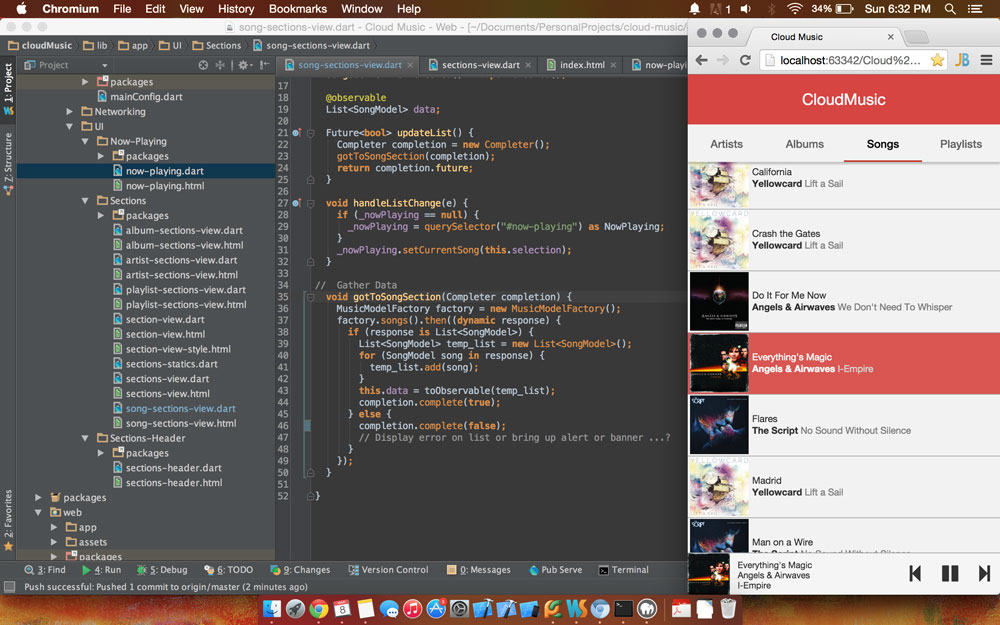Pause the currently playing song
This screenshot has height=625, width=1000.
950,573
